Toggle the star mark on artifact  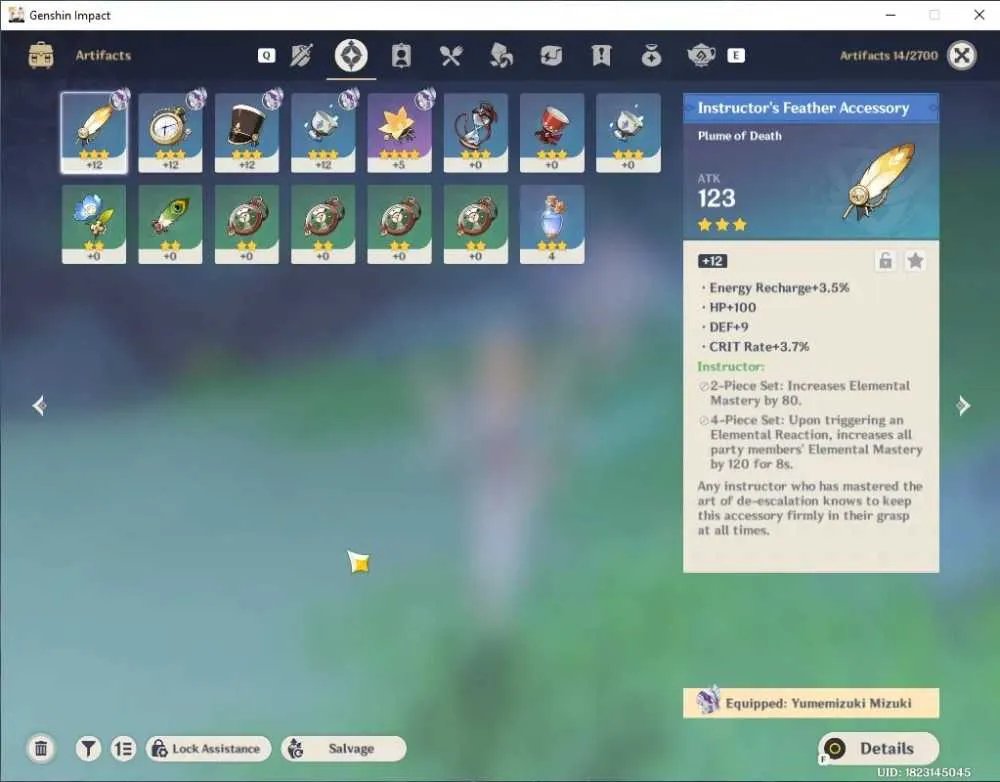(x=915, y=261)
